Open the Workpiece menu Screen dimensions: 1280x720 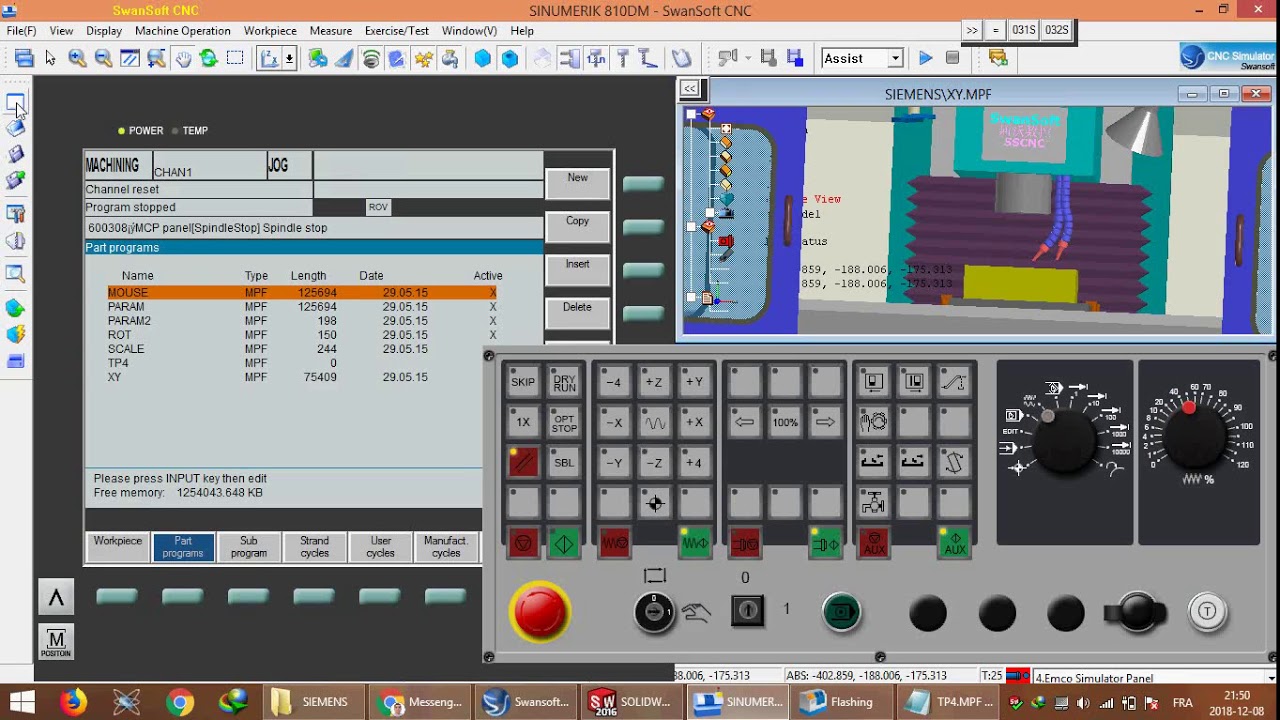pos(270,31)
